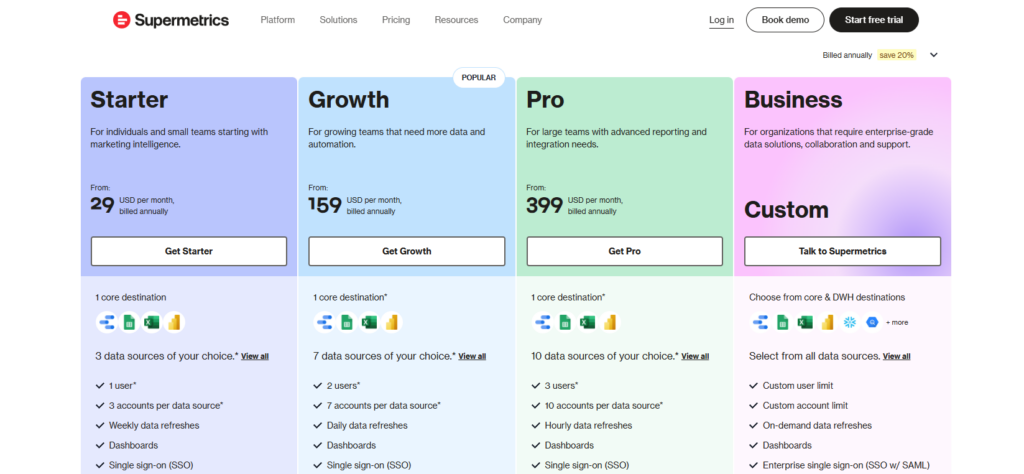
Task: Click Google Sheets icon in Growth plan
Action: pyautogui.click(x=346, y=322)
